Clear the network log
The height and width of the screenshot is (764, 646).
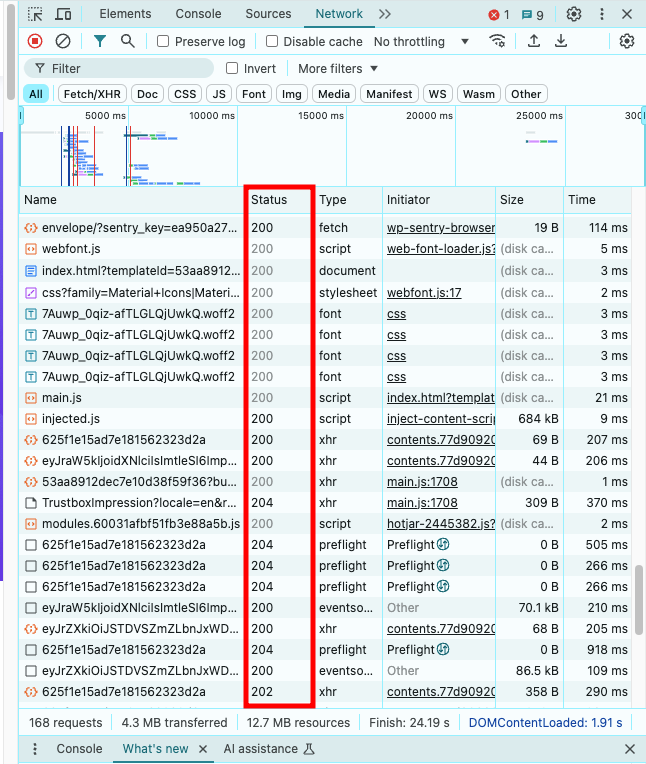[x=63, y=41]
